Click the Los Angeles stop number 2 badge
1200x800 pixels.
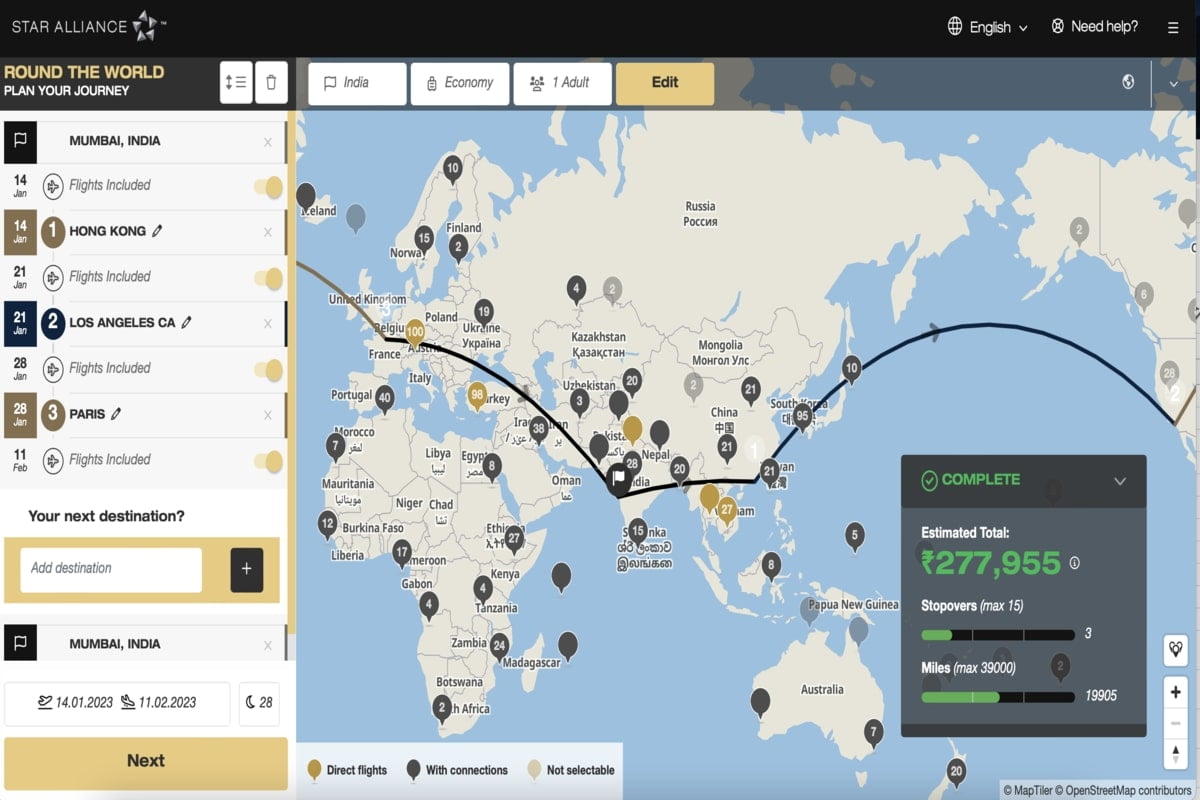click(x=54, y=323)
